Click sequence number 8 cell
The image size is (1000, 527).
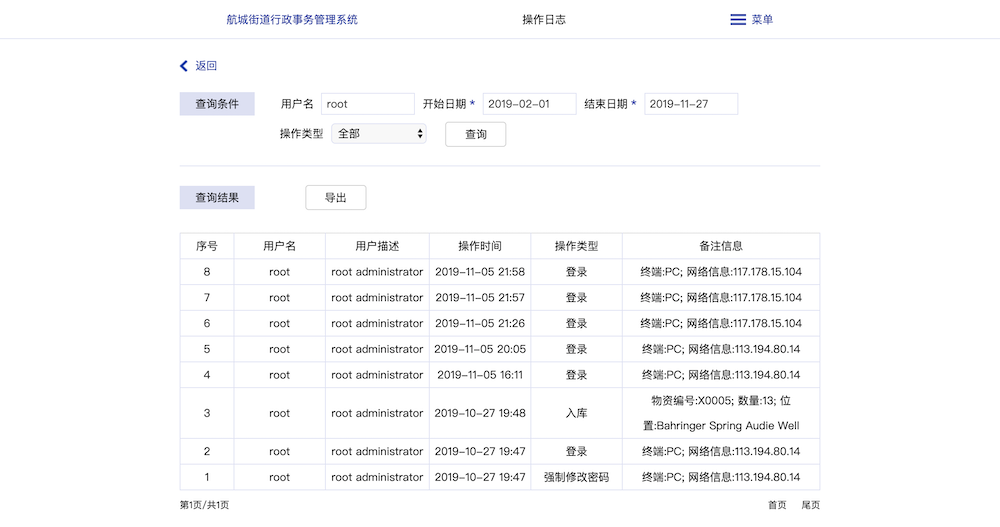(207, 272)
